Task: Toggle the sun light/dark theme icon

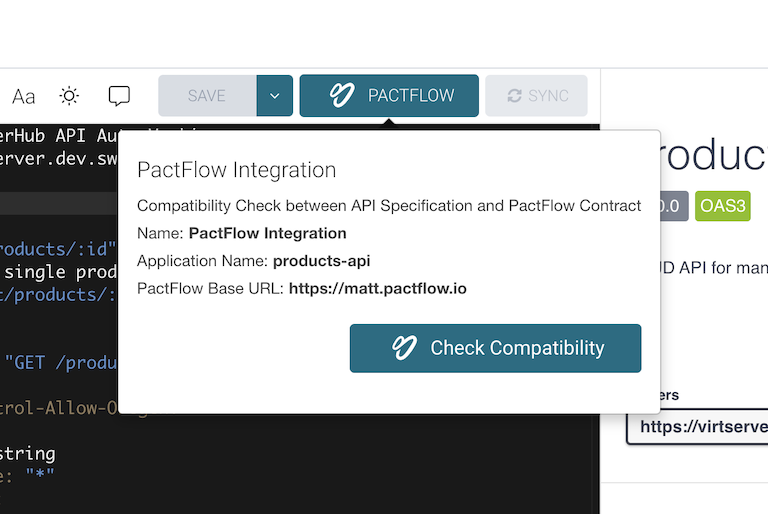Action: [69, 96]
